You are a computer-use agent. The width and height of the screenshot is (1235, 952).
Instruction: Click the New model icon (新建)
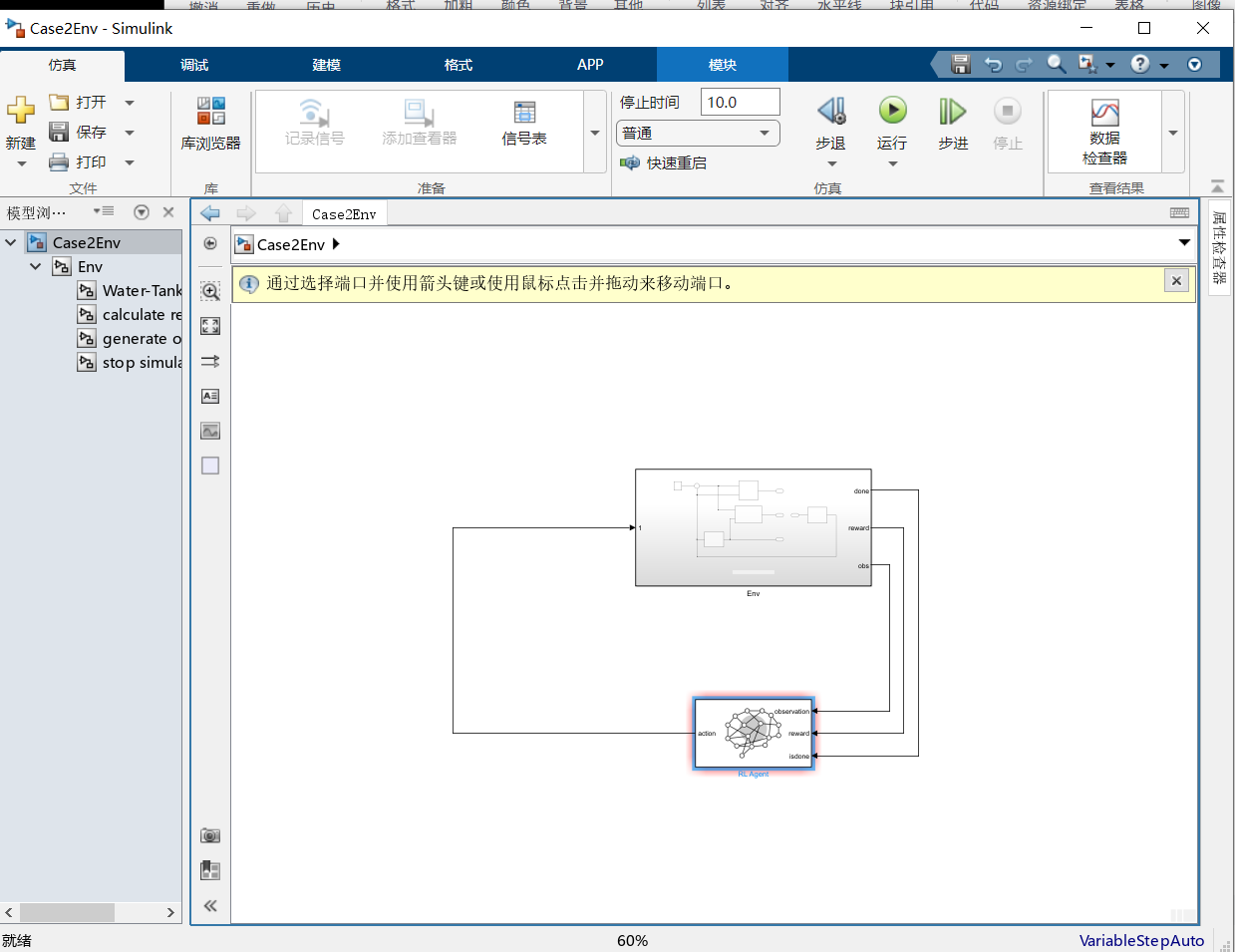click(21, 110)
